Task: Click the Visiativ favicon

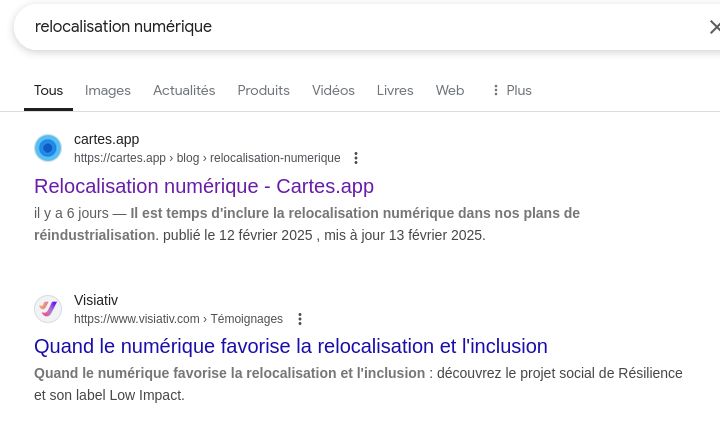Action: click(48, 309)
